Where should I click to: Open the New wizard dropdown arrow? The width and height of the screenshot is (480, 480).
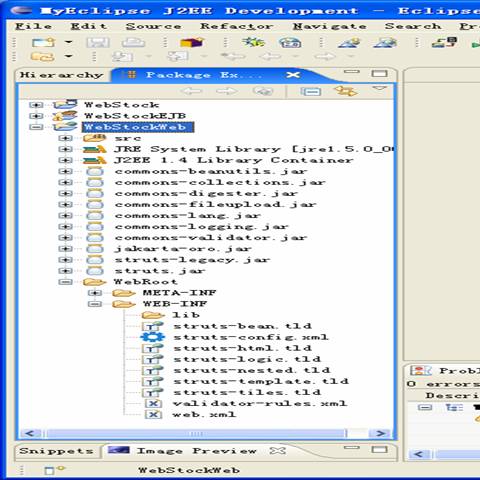(x=68, y=42)
